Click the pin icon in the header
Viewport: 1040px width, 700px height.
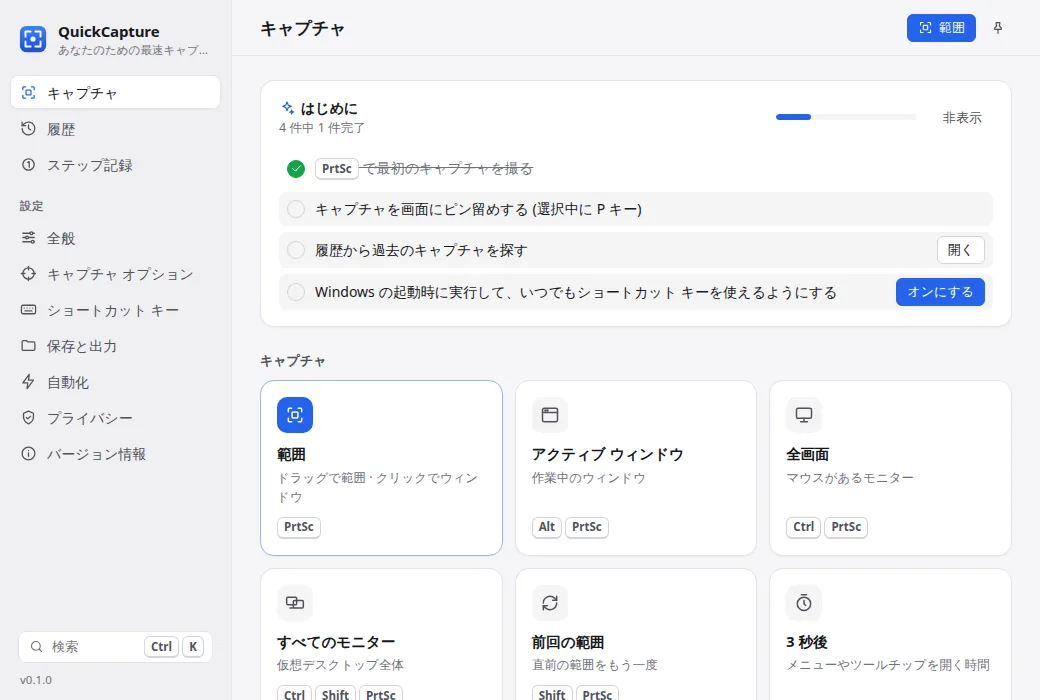pos(998,28)
